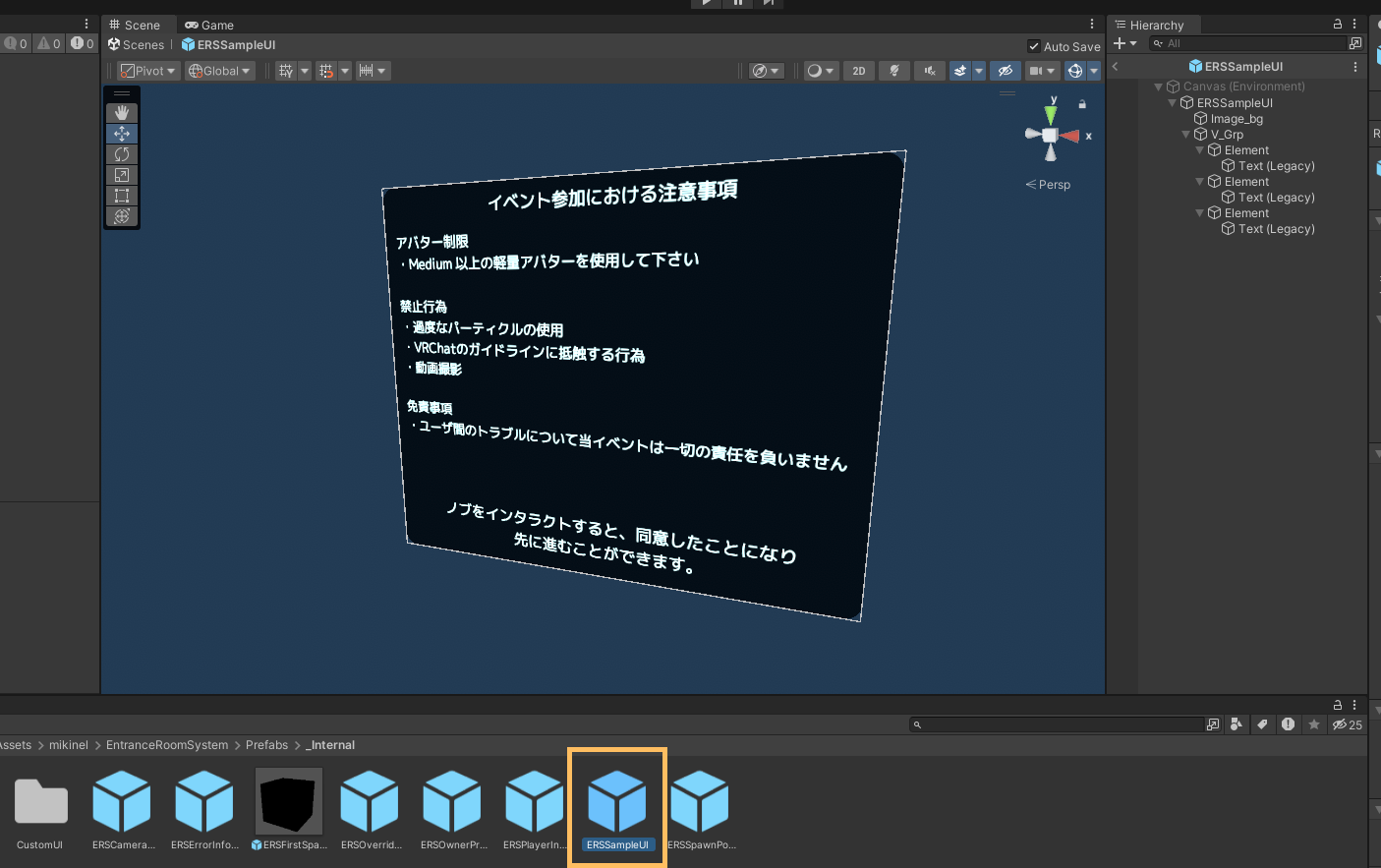The image size is (1381, 868).
Task: Select the Transform tool
Action: [x=122, y=216]
